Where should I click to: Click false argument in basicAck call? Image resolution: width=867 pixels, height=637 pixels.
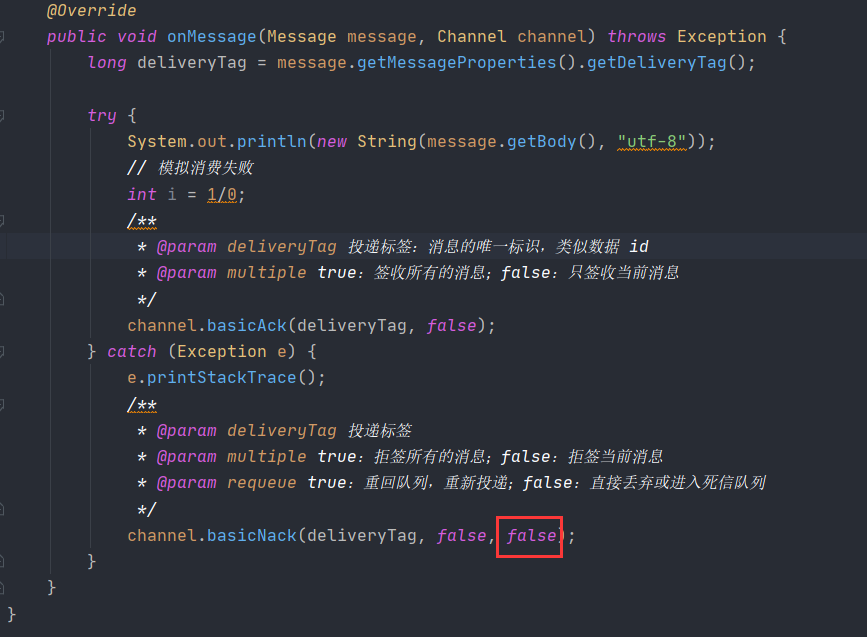[x=452, y=325]
